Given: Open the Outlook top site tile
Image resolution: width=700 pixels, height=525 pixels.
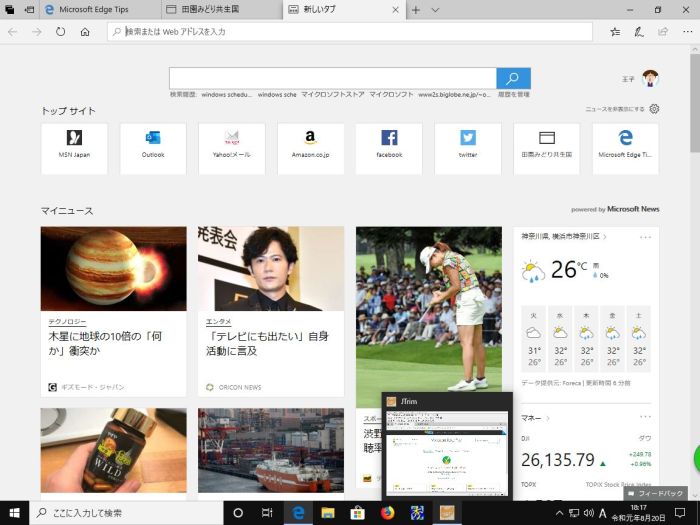Looking at the screenshot, I should tap(153, 146).
